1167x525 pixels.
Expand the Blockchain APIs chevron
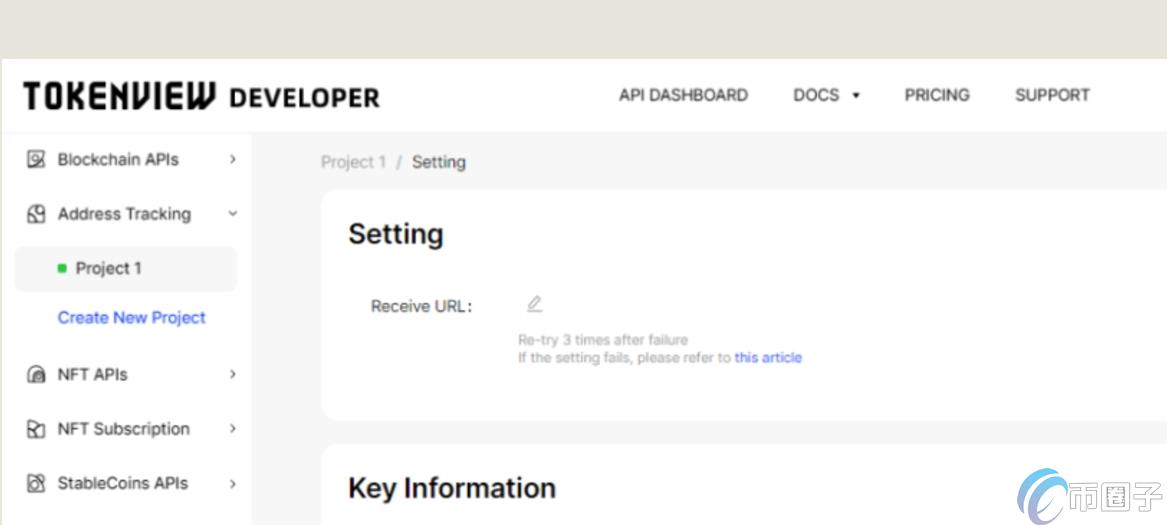click(233, 159)
